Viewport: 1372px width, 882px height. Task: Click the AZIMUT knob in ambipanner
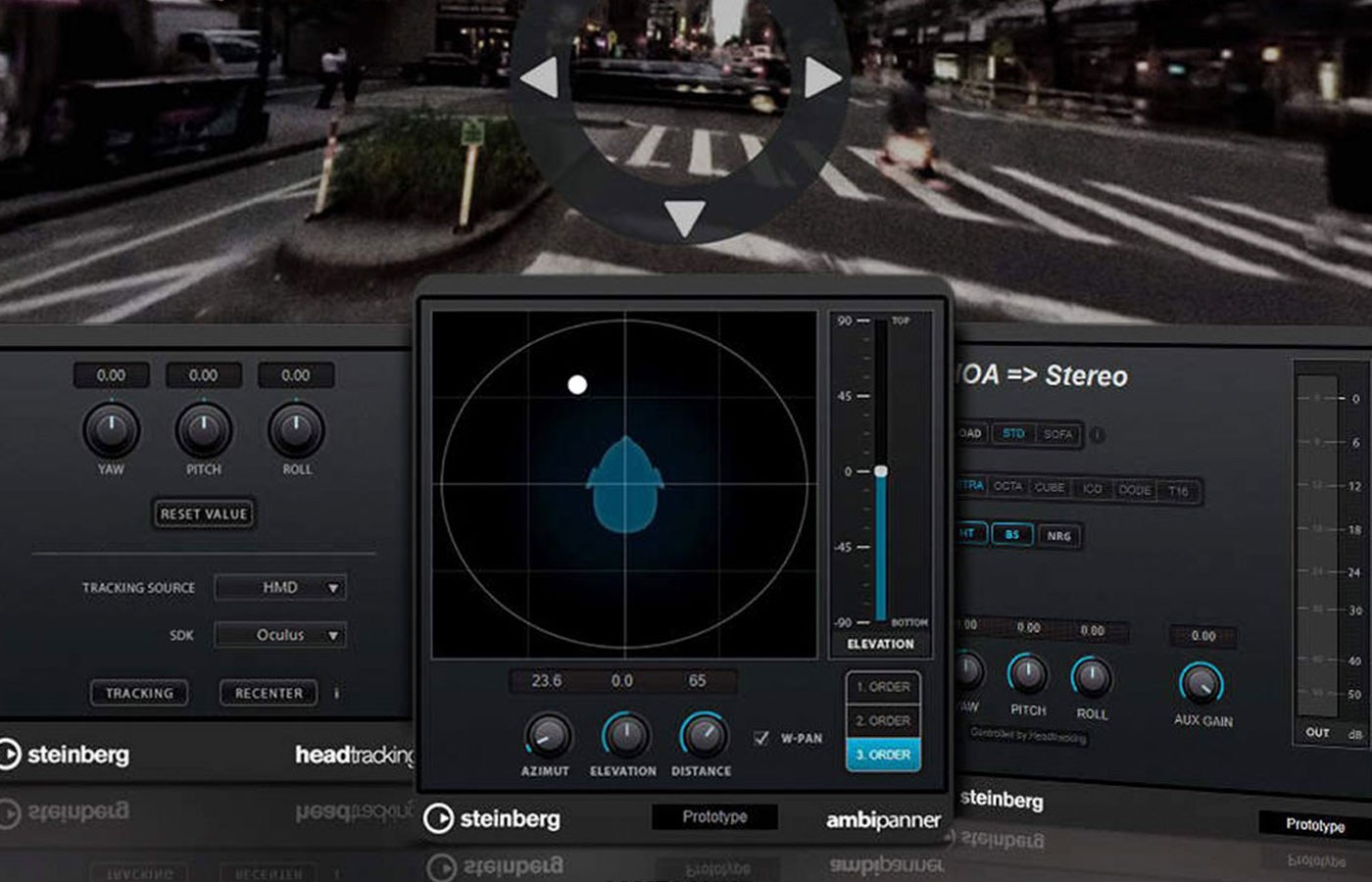(547, 735)
